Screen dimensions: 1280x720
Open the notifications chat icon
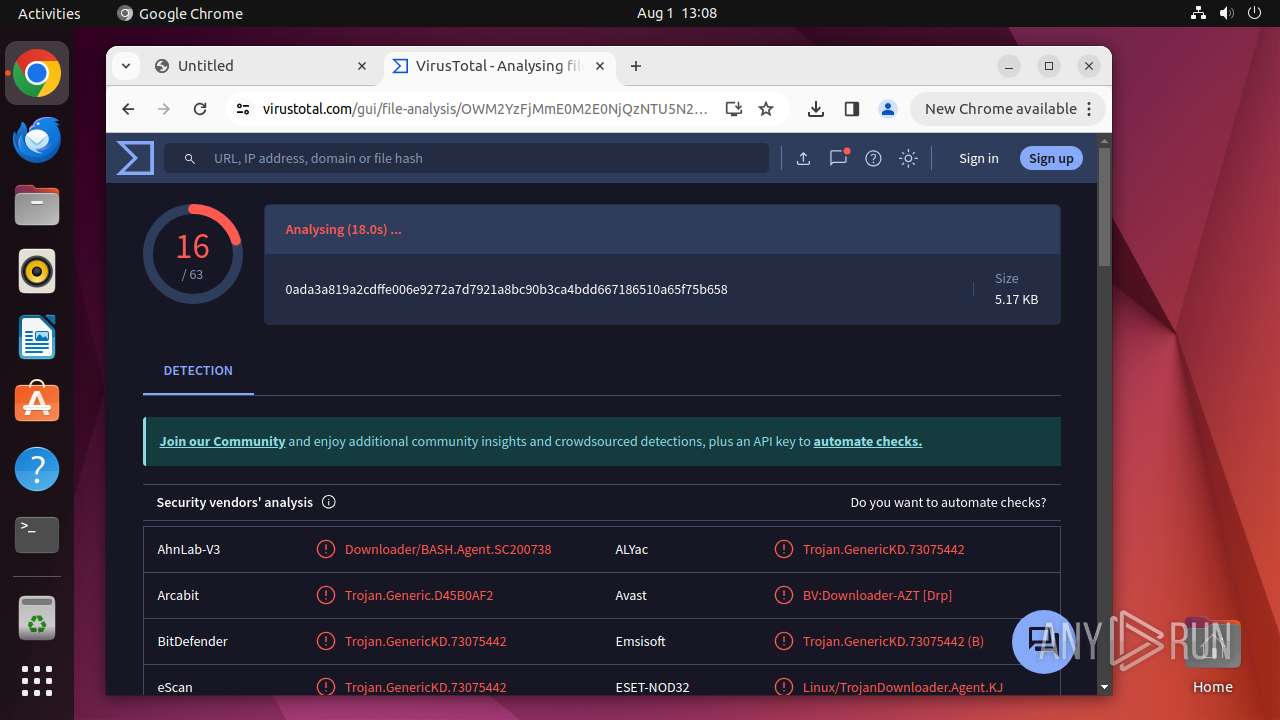[838, 158]
